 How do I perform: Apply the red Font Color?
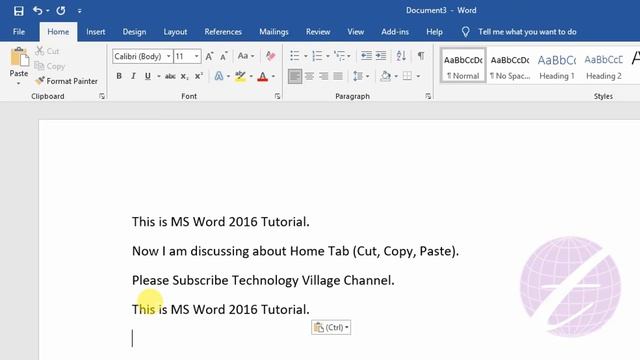coord(262,76)
